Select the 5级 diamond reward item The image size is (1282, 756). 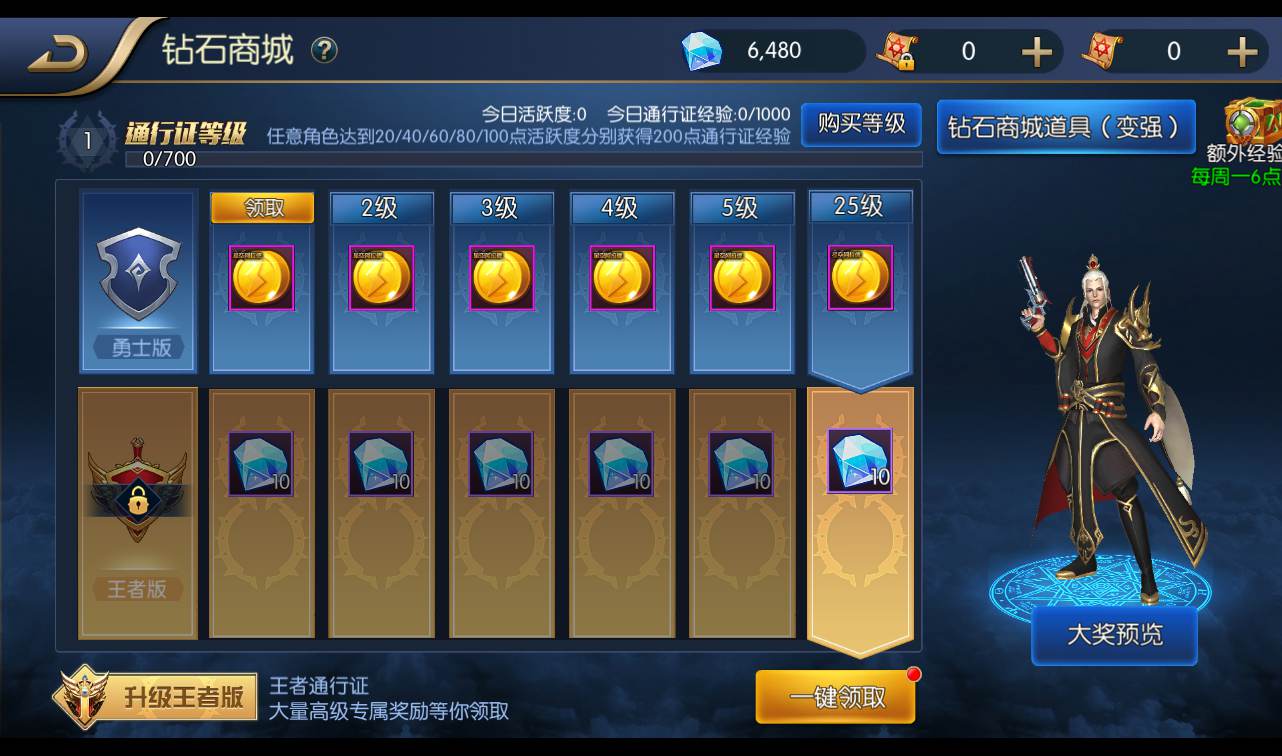pos(742,463)
